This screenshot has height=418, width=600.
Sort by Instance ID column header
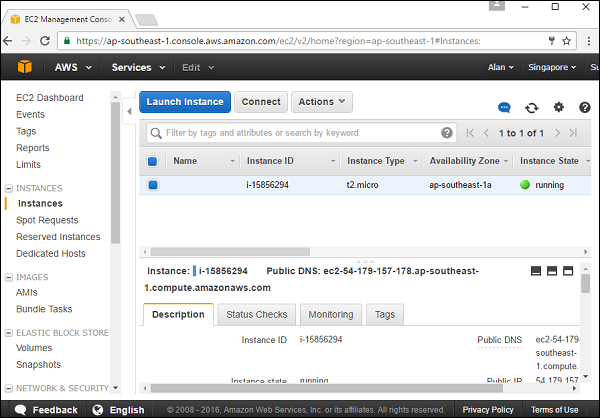[x=270, y=161]
